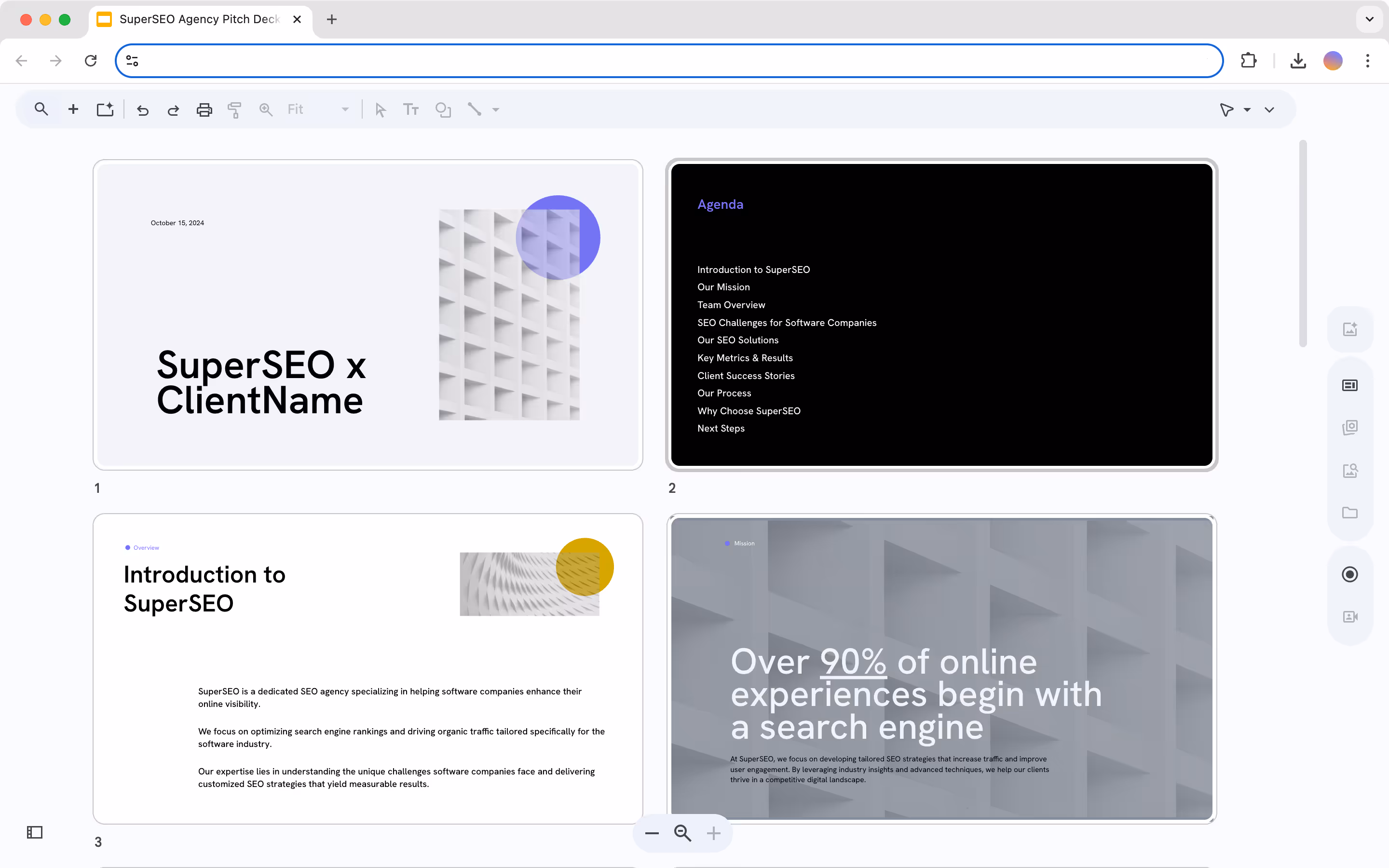Open Chrome's three-dot menu

(x=1368, y=60)
